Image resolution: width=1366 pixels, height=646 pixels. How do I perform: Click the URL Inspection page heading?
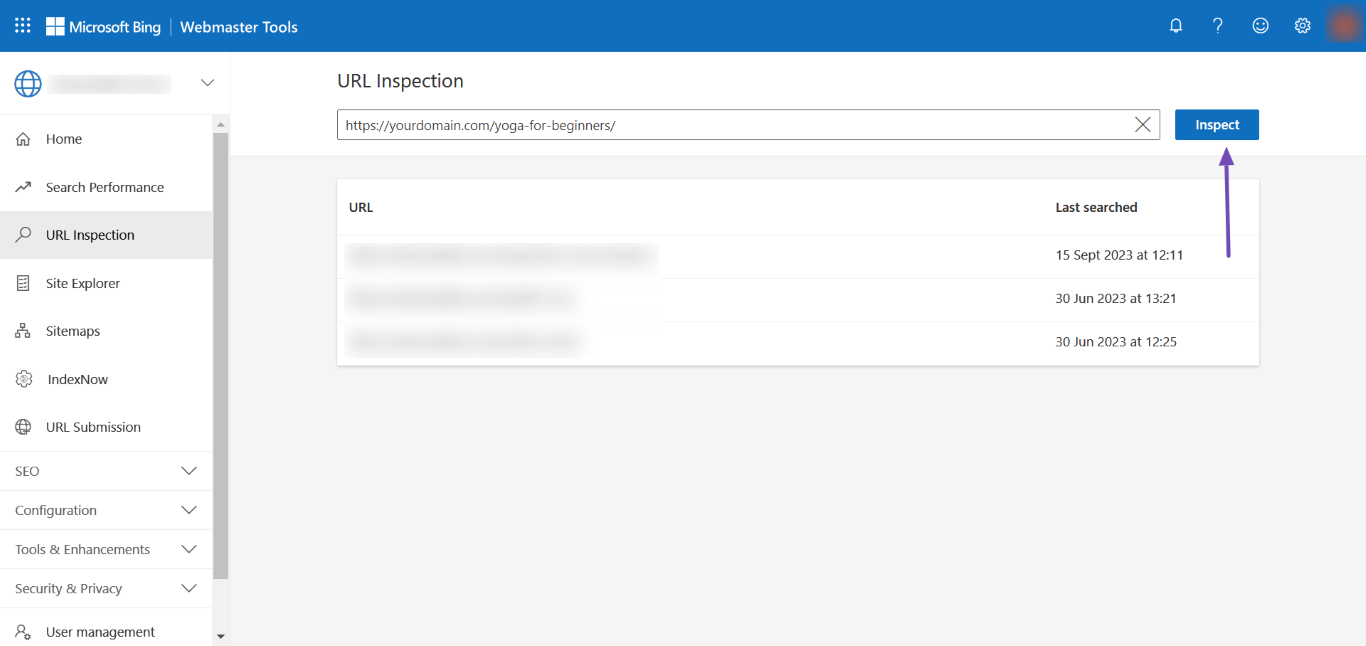[400, 81]
